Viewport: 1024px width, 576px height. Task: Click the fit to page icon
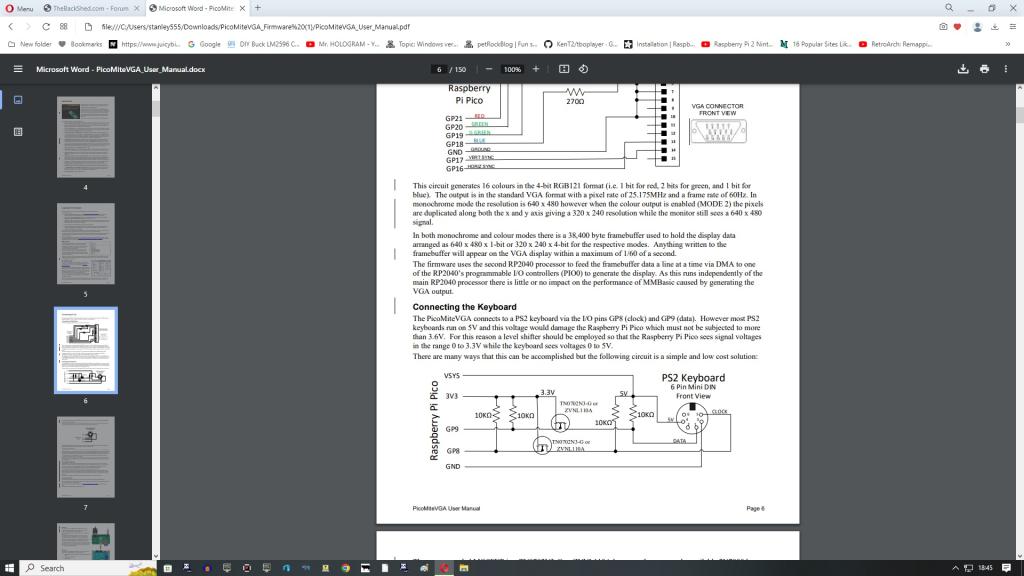click(564, 69)
